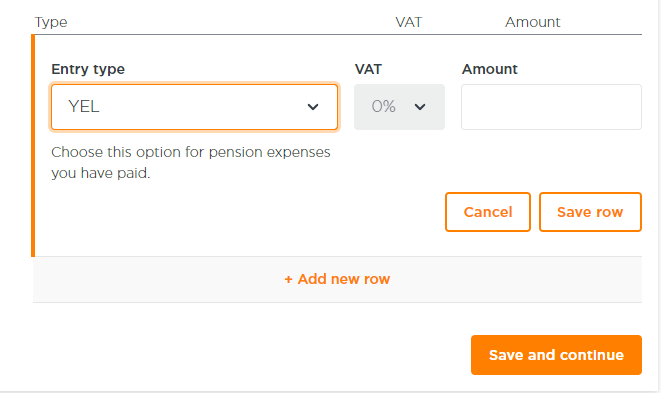Click the plus icon before Add new row
Viewport: 661px width, 393px height.
[x=288, y=280]
